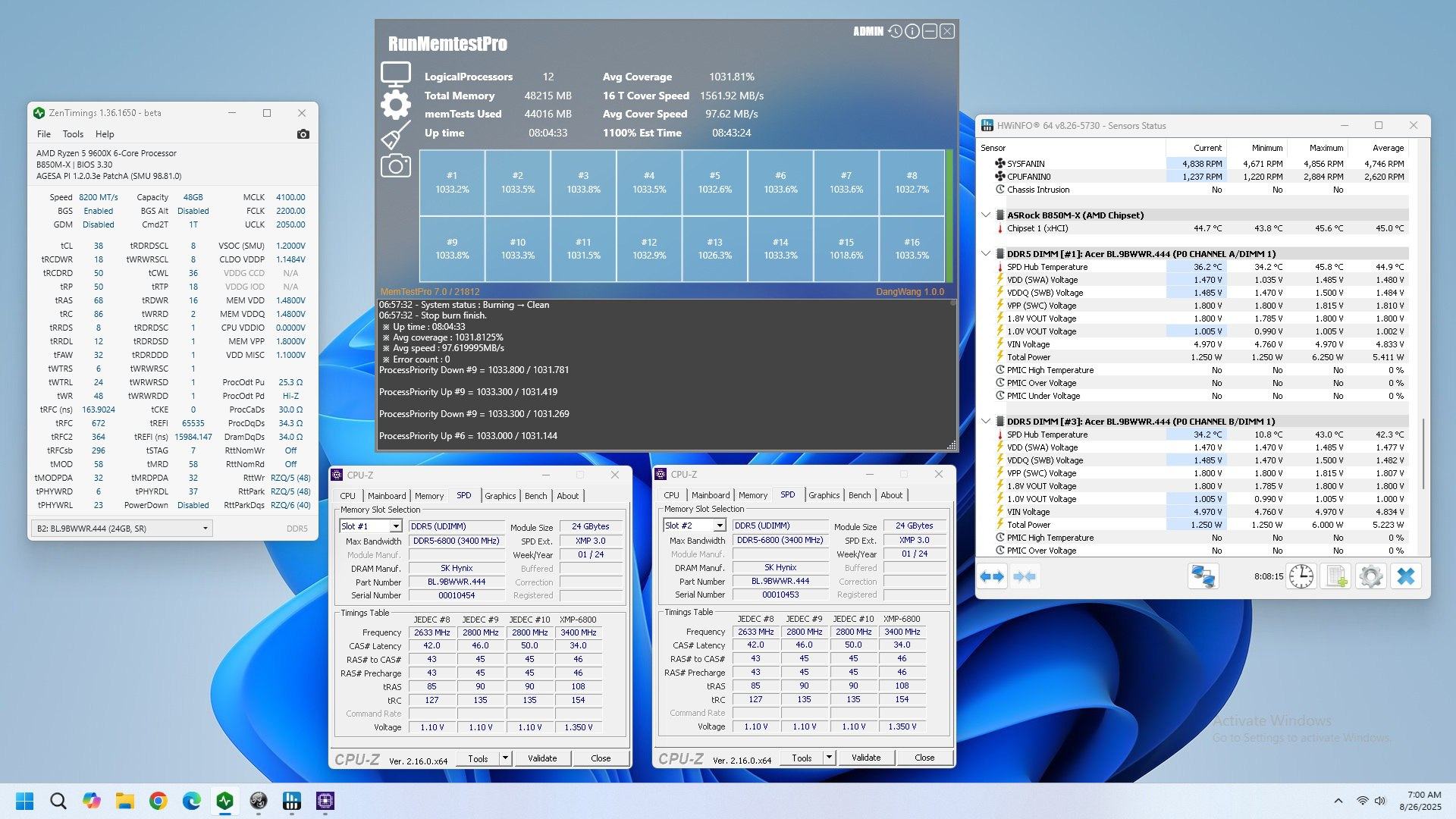
Task: Open ZenTimings Tools menu
Action: (x=73, y=134)
